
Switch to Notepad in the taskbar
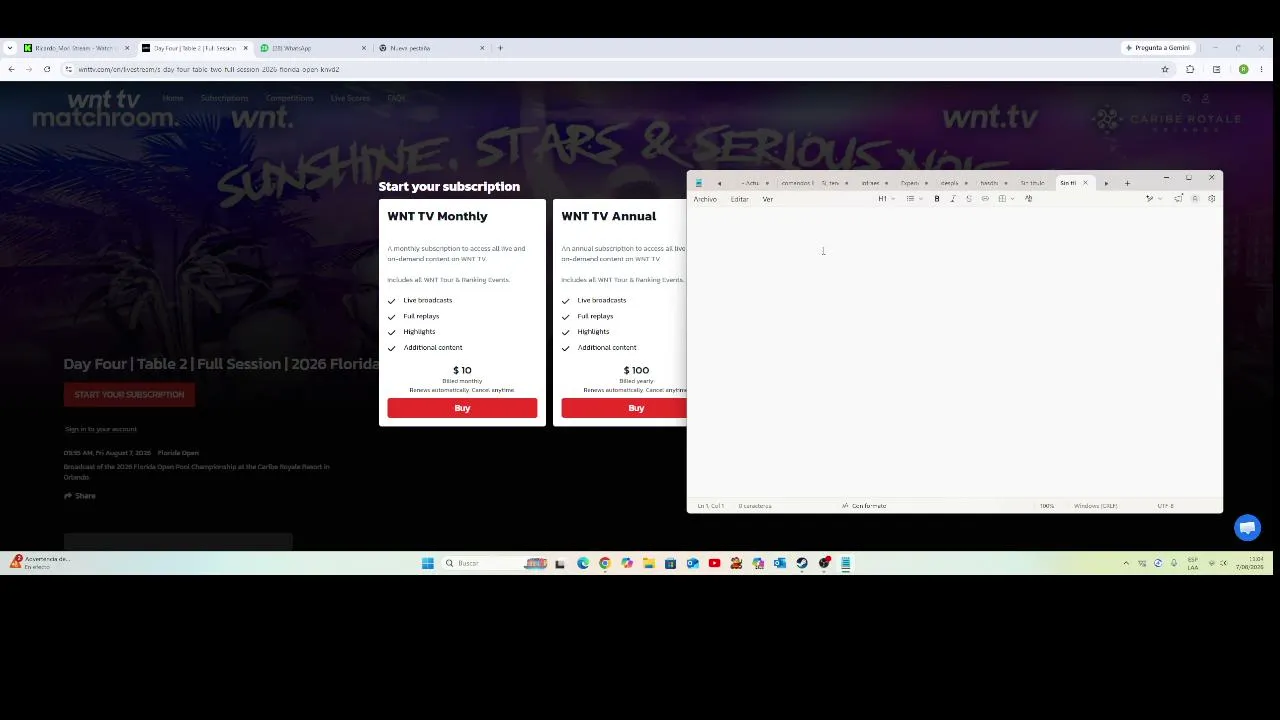click(x=846, y=563)
